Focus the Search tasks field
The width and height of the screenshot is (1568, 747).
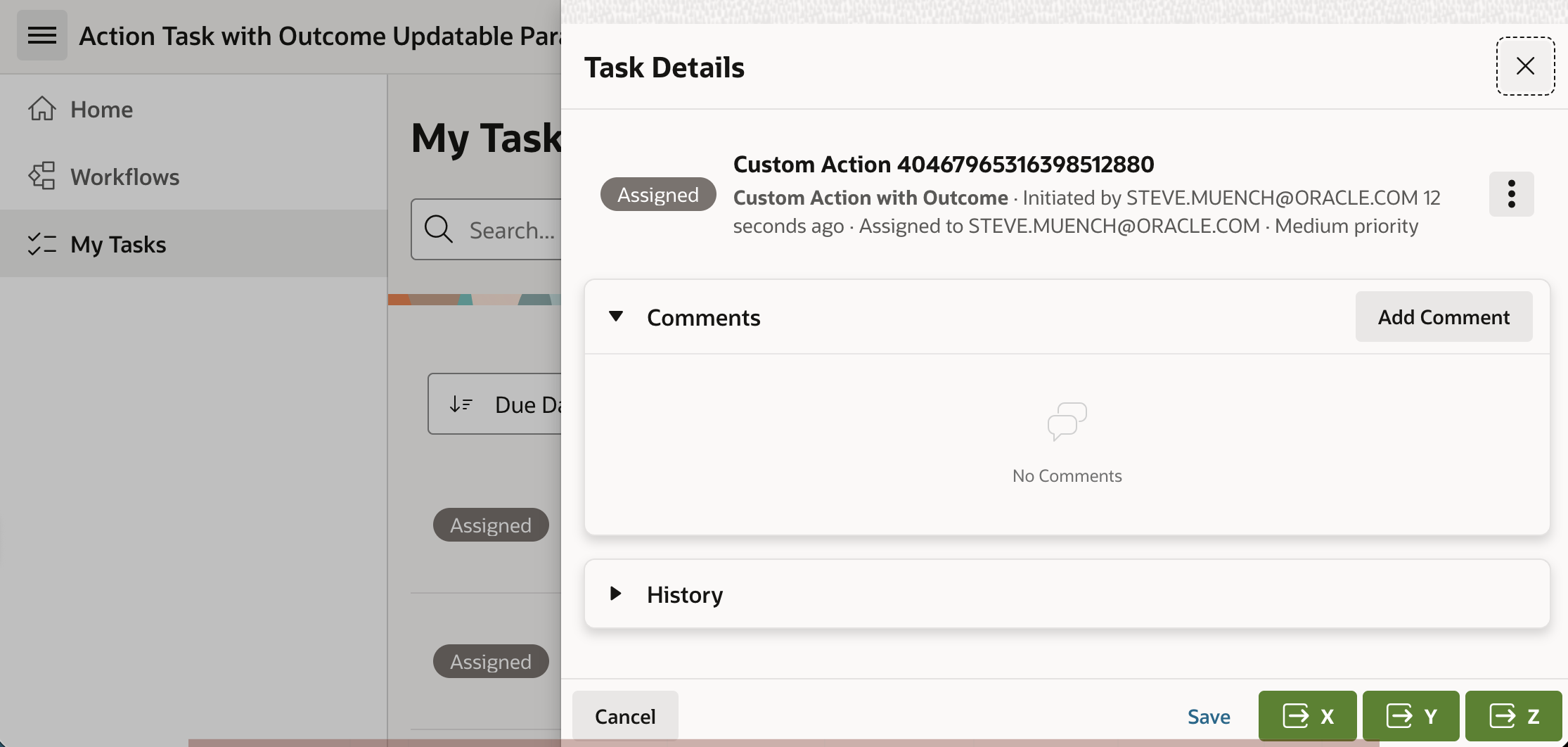pyautogui.click(x=512, y=230)
